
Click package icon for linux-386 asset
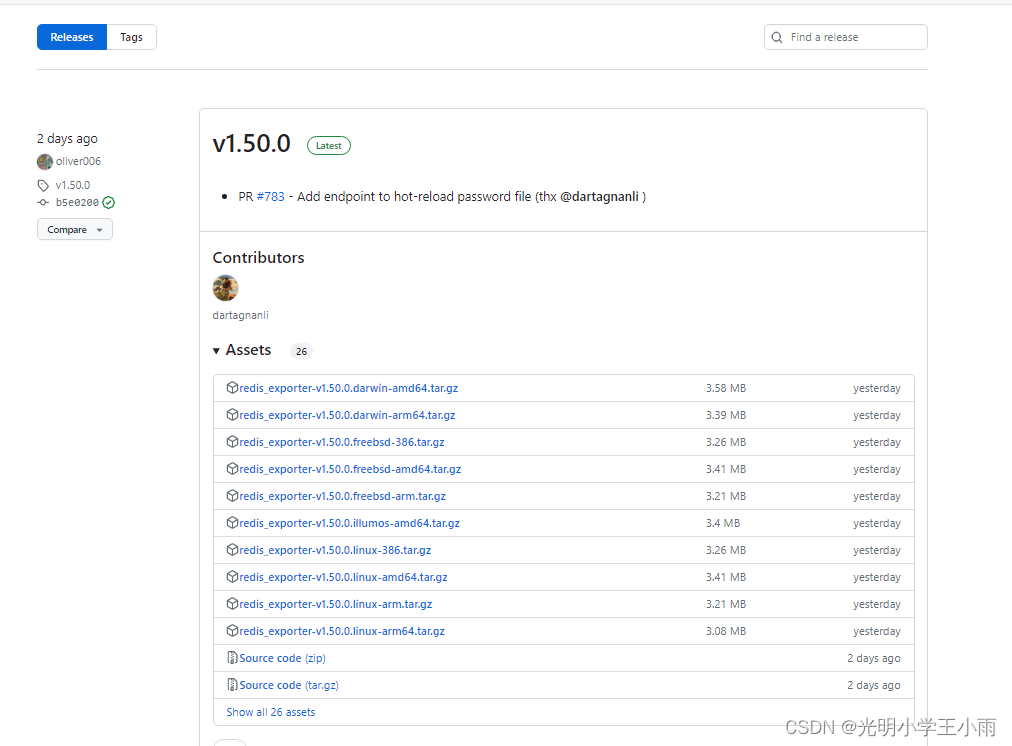[x=232, y=550]
